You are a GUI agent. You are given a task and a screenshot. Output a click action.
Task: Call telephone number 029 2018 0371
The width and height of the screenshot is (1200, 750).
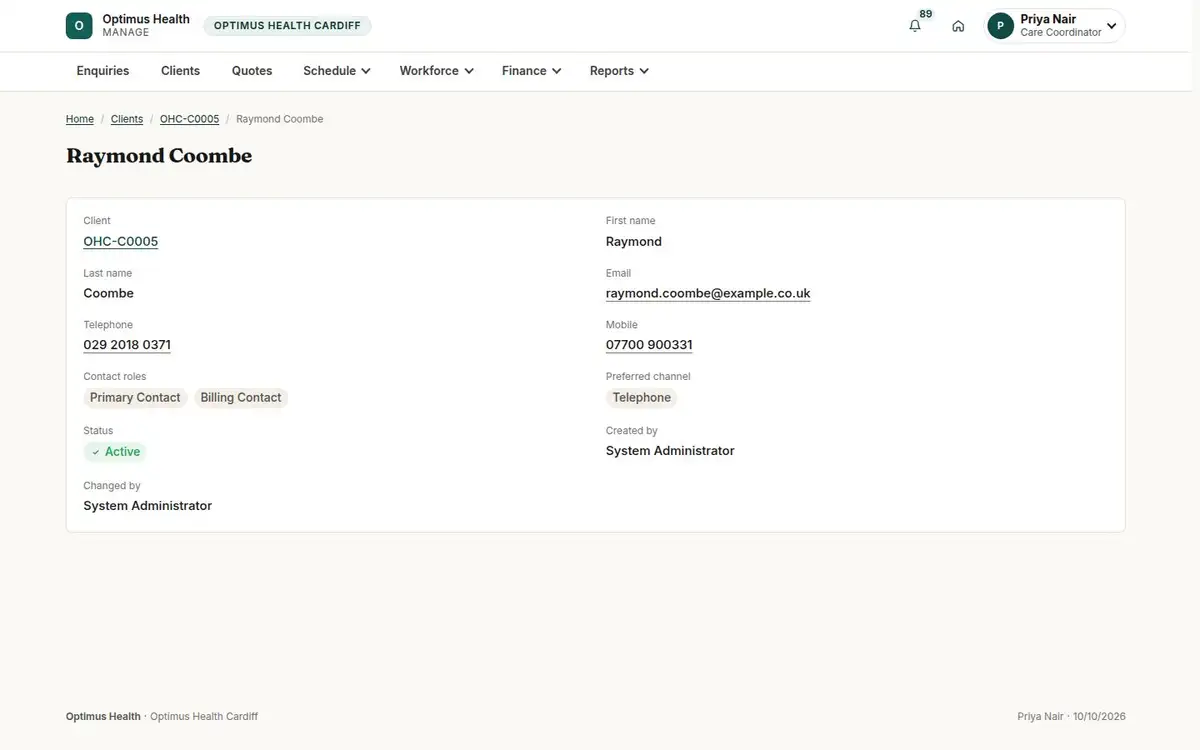click(x=127, y=345)
